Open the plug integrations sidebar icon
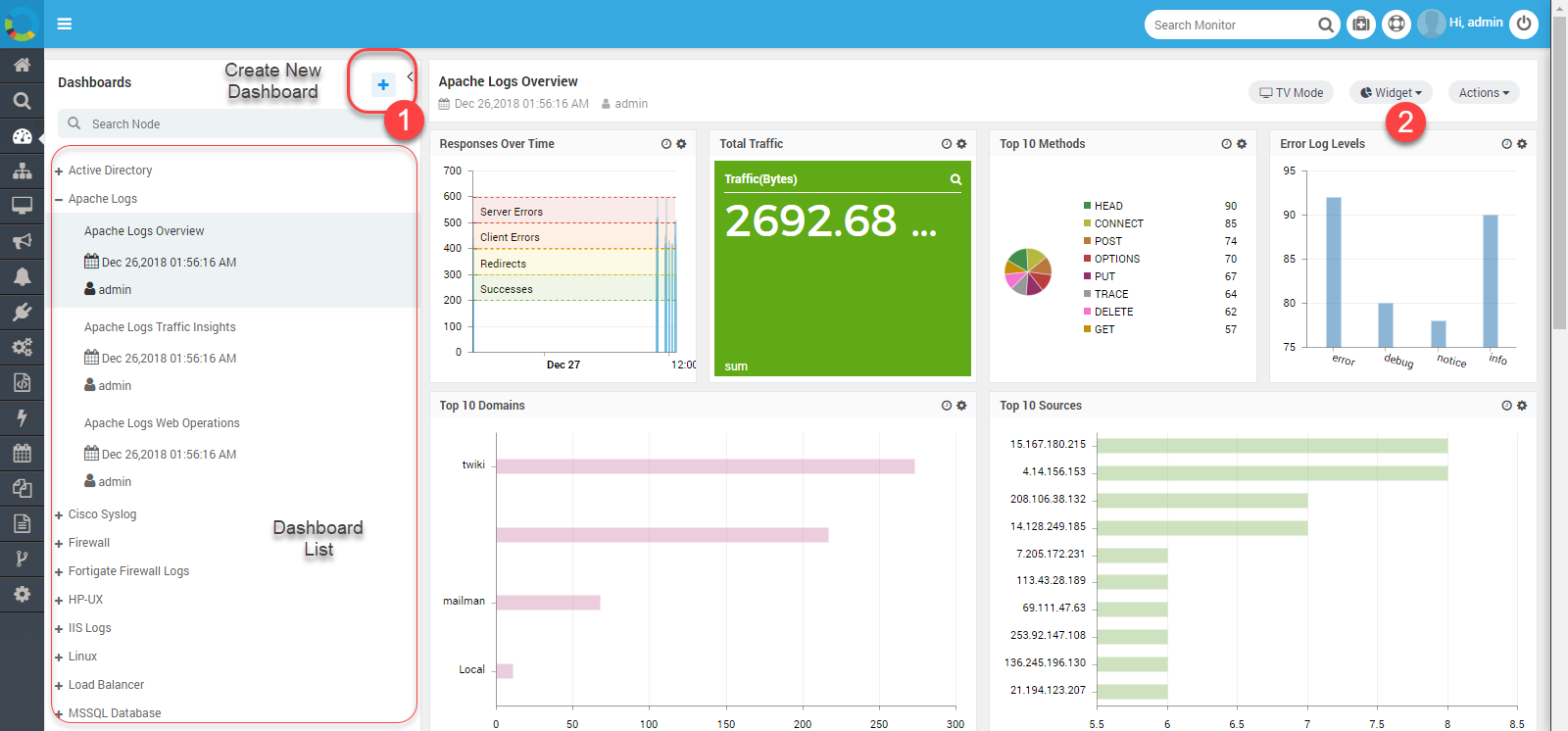Viewport: 1568px width, 731px height. click(x=22, y=312)
